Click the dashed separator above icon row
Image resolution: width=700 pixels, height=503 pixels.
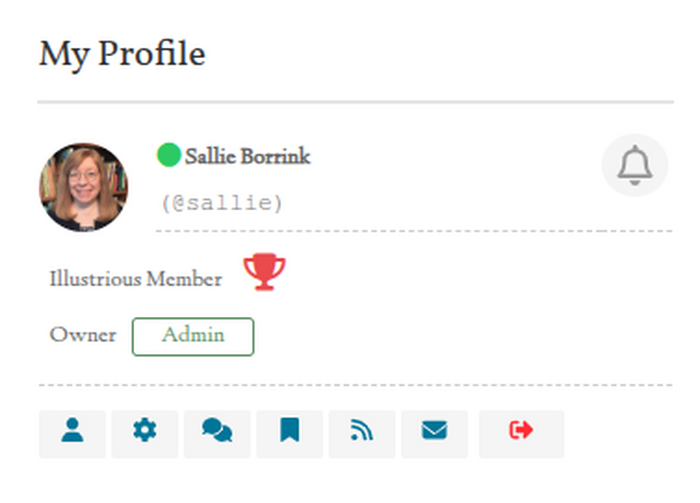(355, 385)
